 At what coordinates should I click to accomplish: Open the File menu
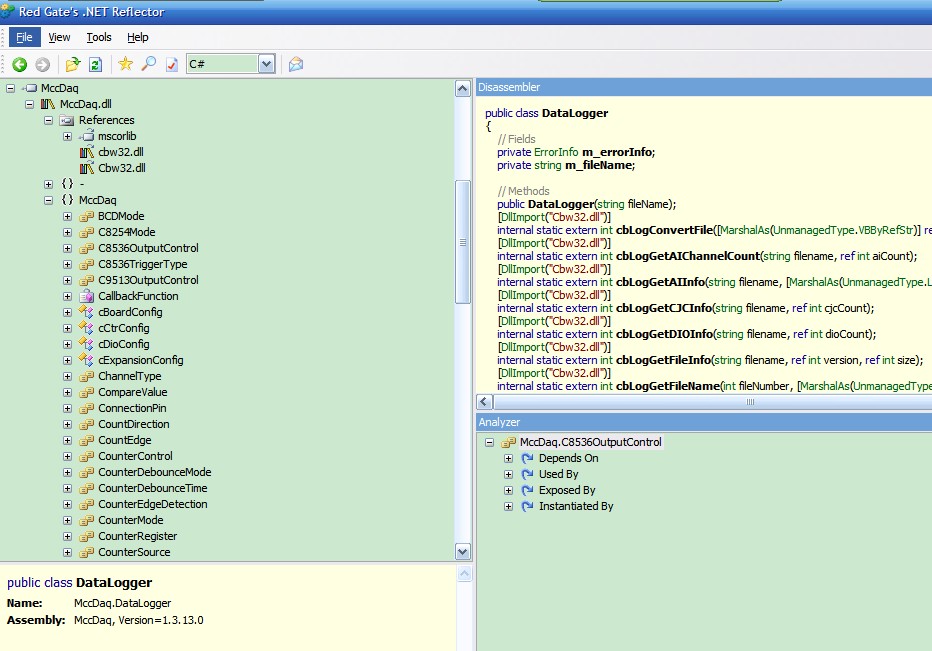(24, 37)
